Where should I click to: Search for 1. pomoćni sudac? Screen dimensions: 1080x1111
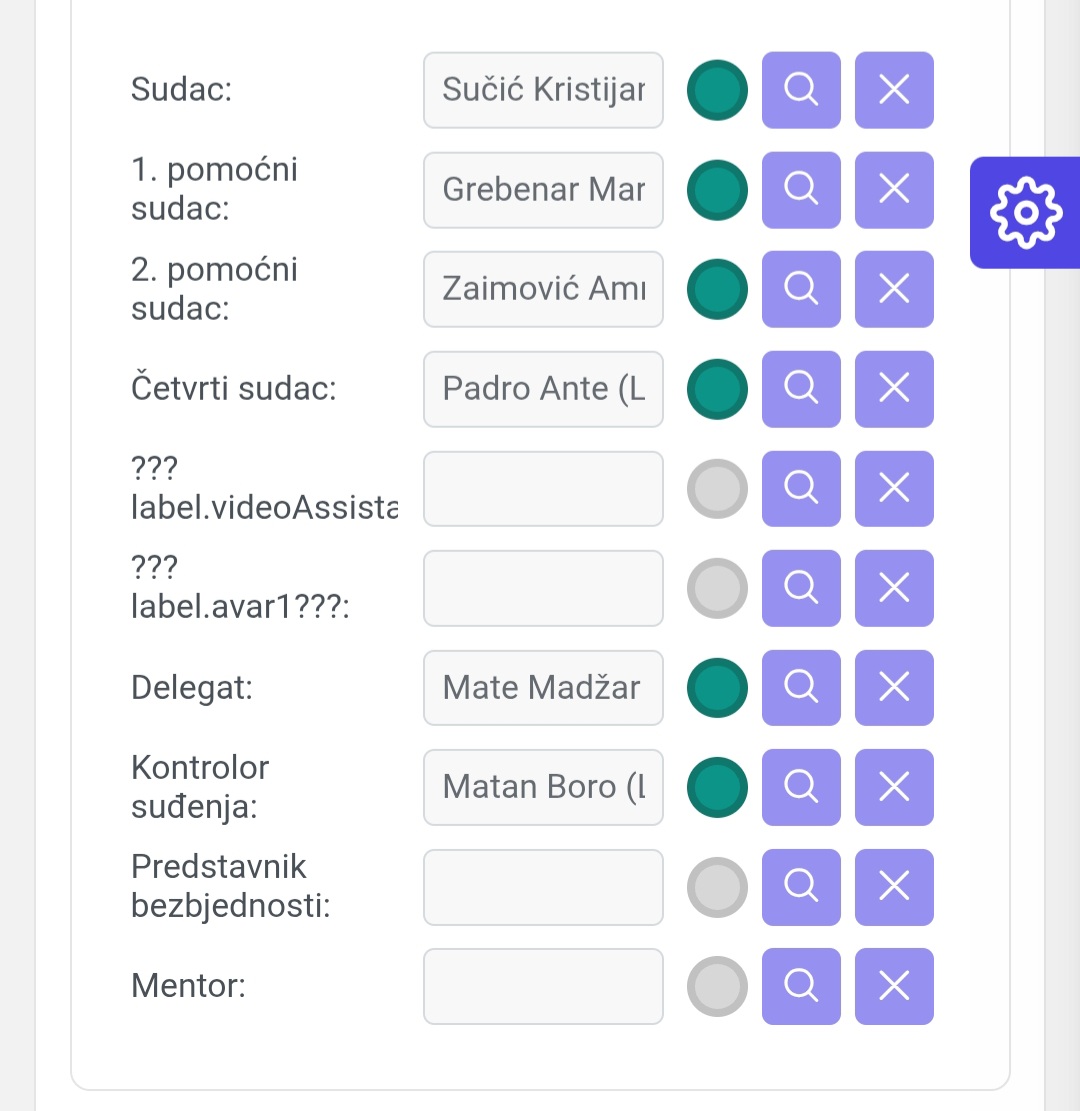[801, 190]
